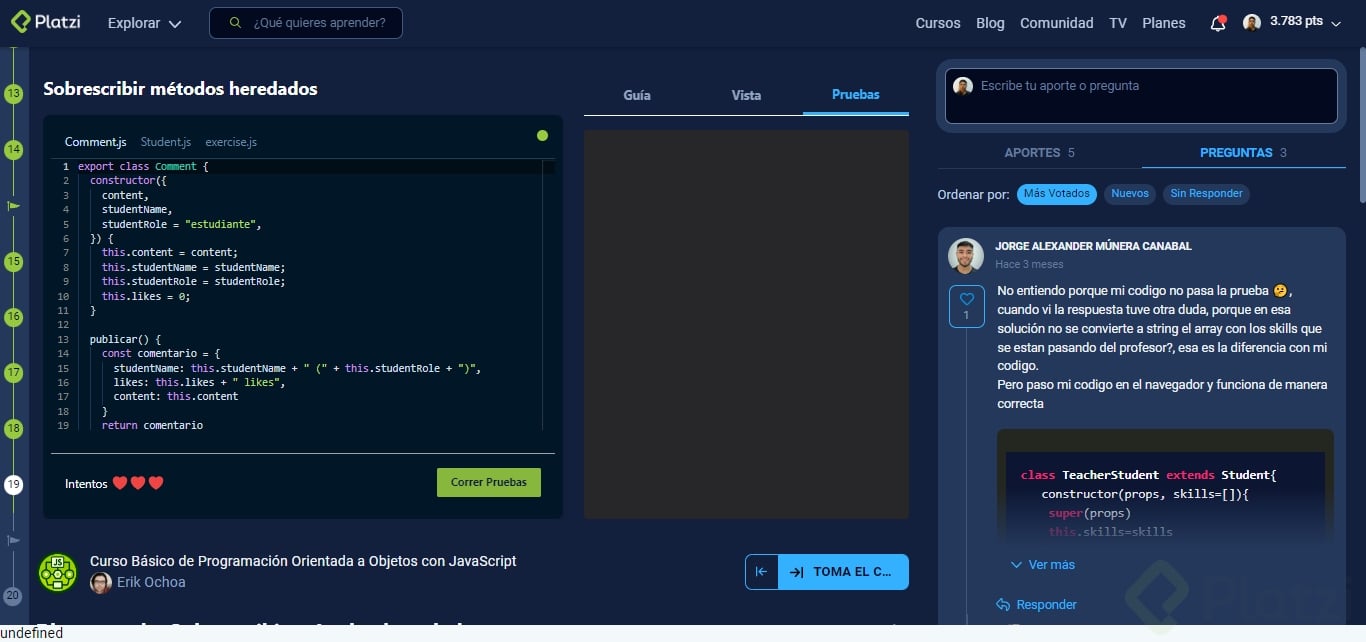This screenshot has width=1366, height=642.
Task: Expand the points chevron next to 3.783 pts
Action: [x=1337, y=23]
